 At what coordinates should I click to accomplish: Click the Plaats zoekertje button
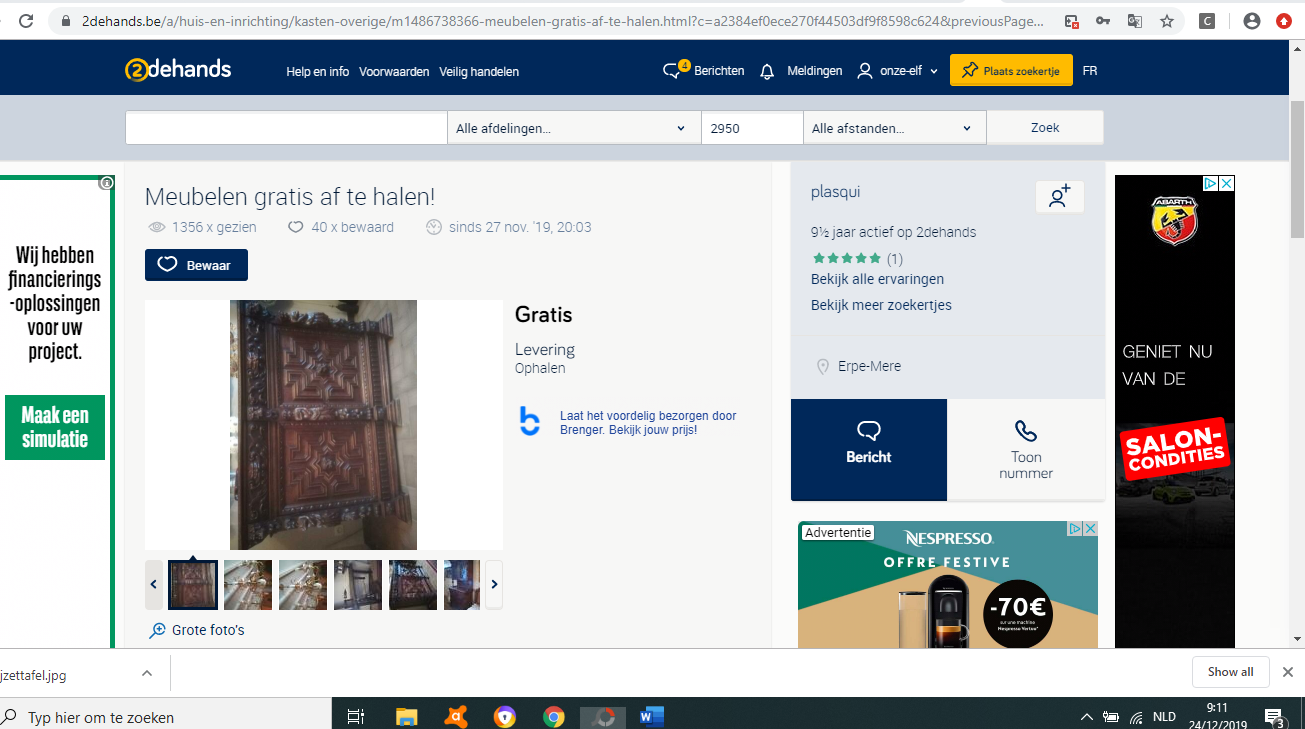[1010, 71]
